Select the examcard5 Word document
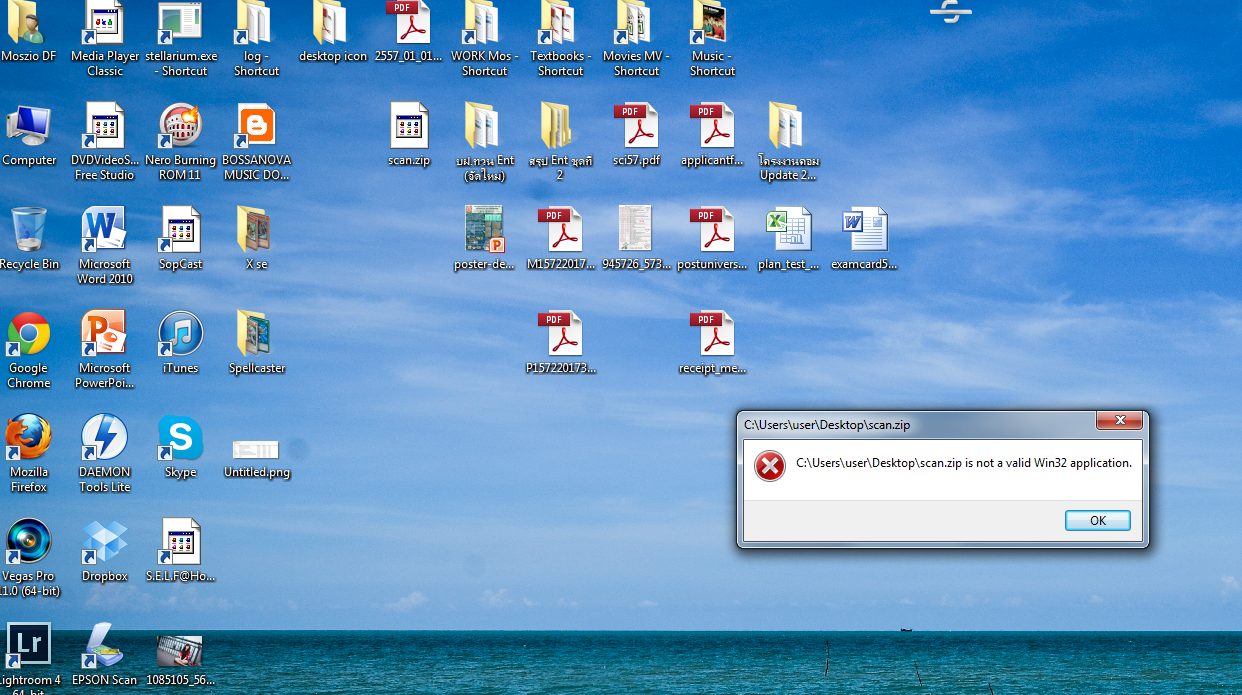1242x695 pixels. pos(865,230)
